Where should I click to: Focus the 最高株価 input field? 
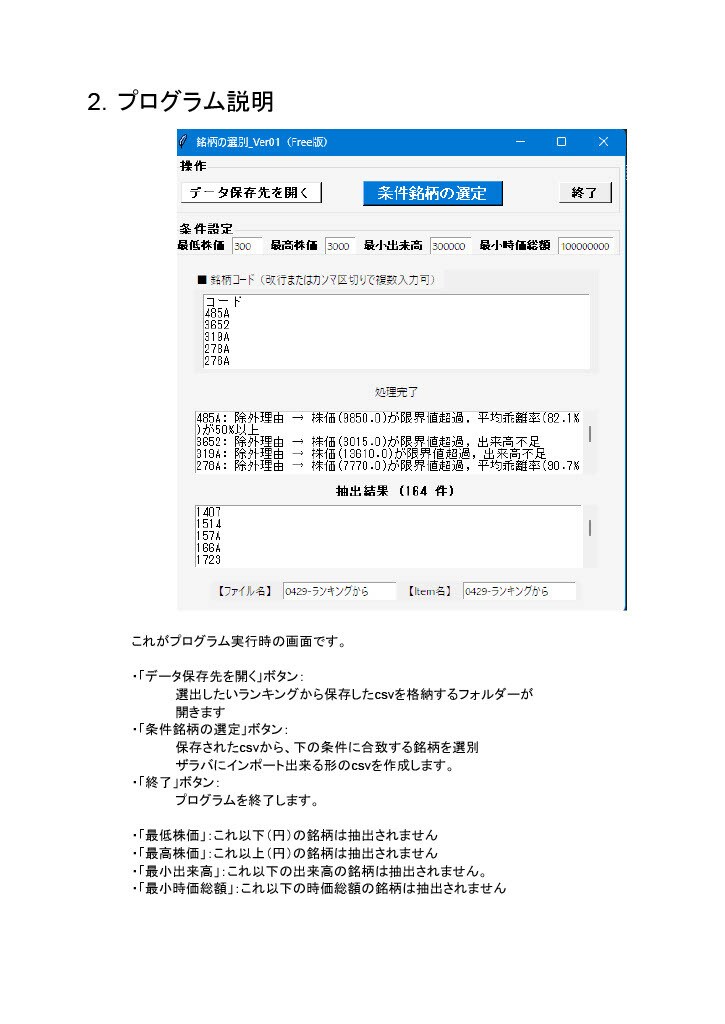340,246
